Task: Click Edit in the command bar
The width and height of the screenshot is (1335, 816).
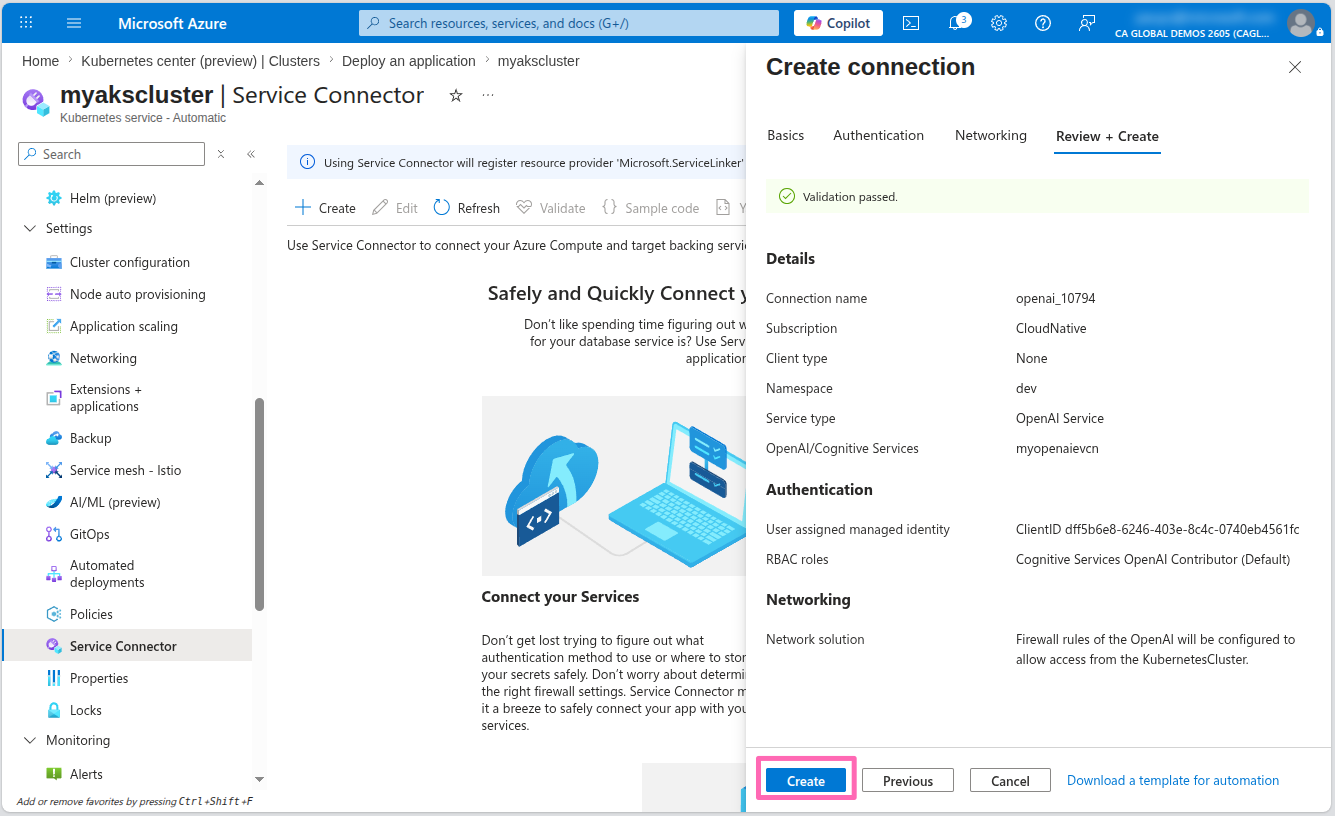Action: (x=395, y=208)
